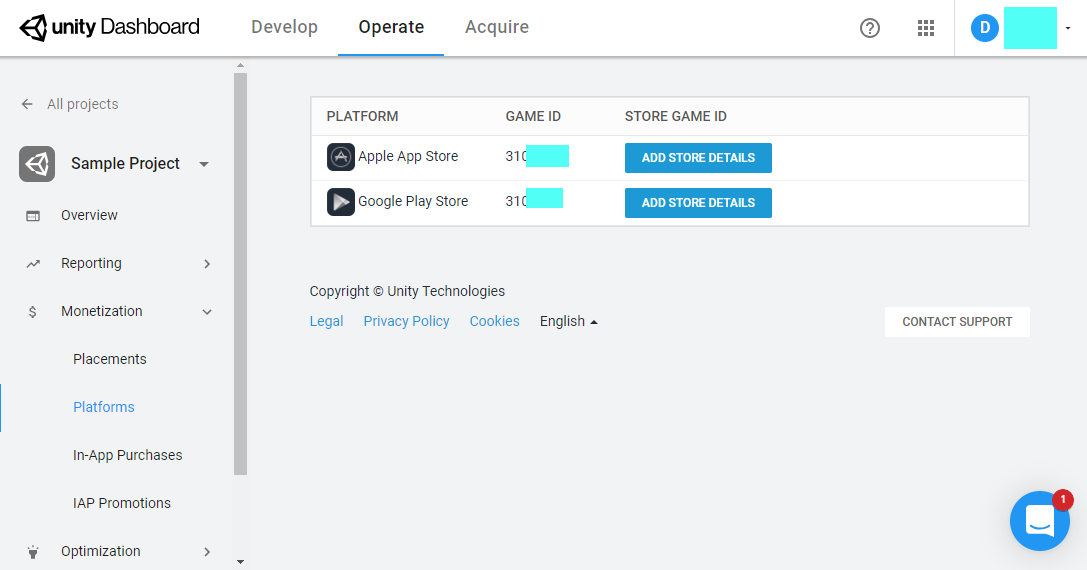
Task: Open the English language selector
Action: [x=568, y=321]
